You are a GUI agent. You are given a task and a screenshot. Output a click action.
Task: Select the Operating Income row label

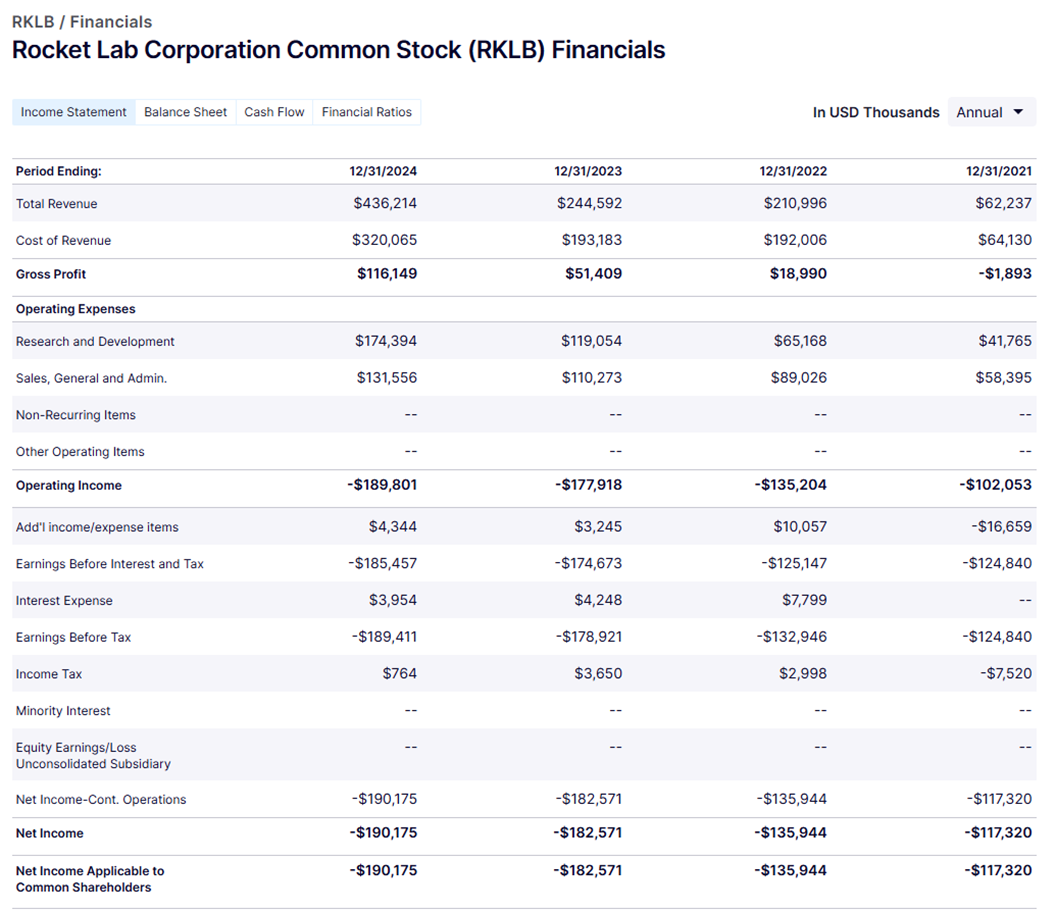click(69, 486)
